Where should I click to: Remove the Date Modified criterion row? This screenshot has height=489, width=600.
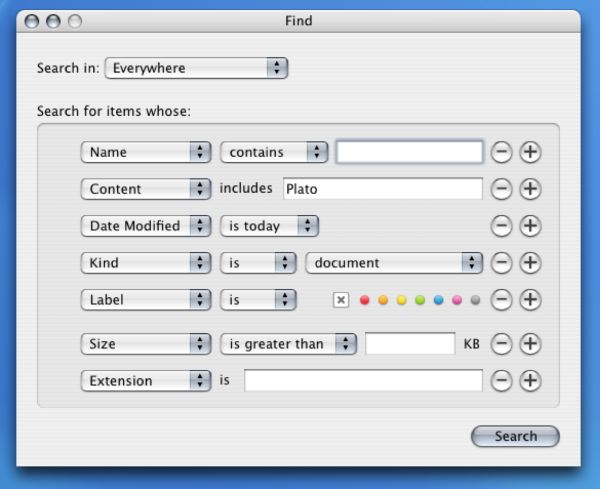click(x=502, y=226)
